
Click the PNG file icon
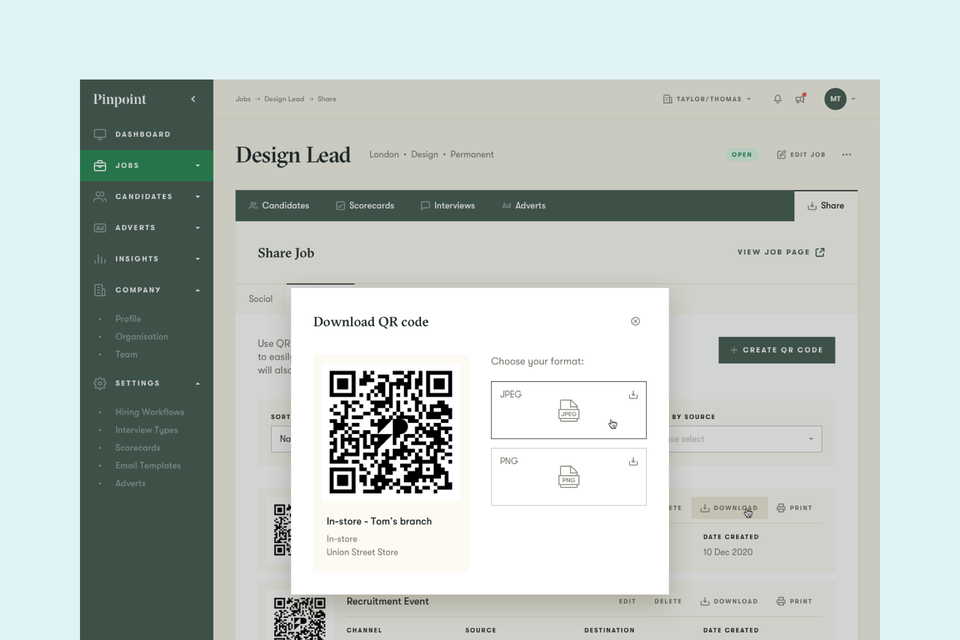click(x=569, y=476)
